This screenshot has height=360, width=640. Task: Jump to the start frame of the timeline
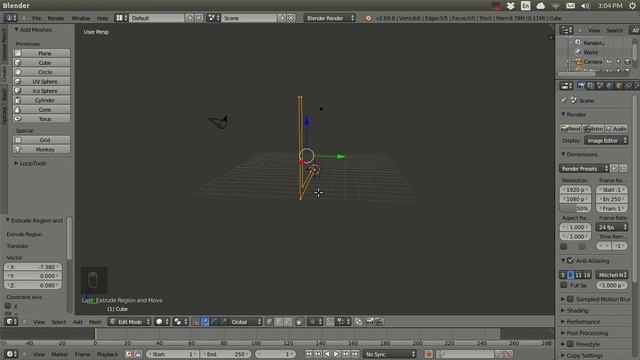(x=309, y=354)
